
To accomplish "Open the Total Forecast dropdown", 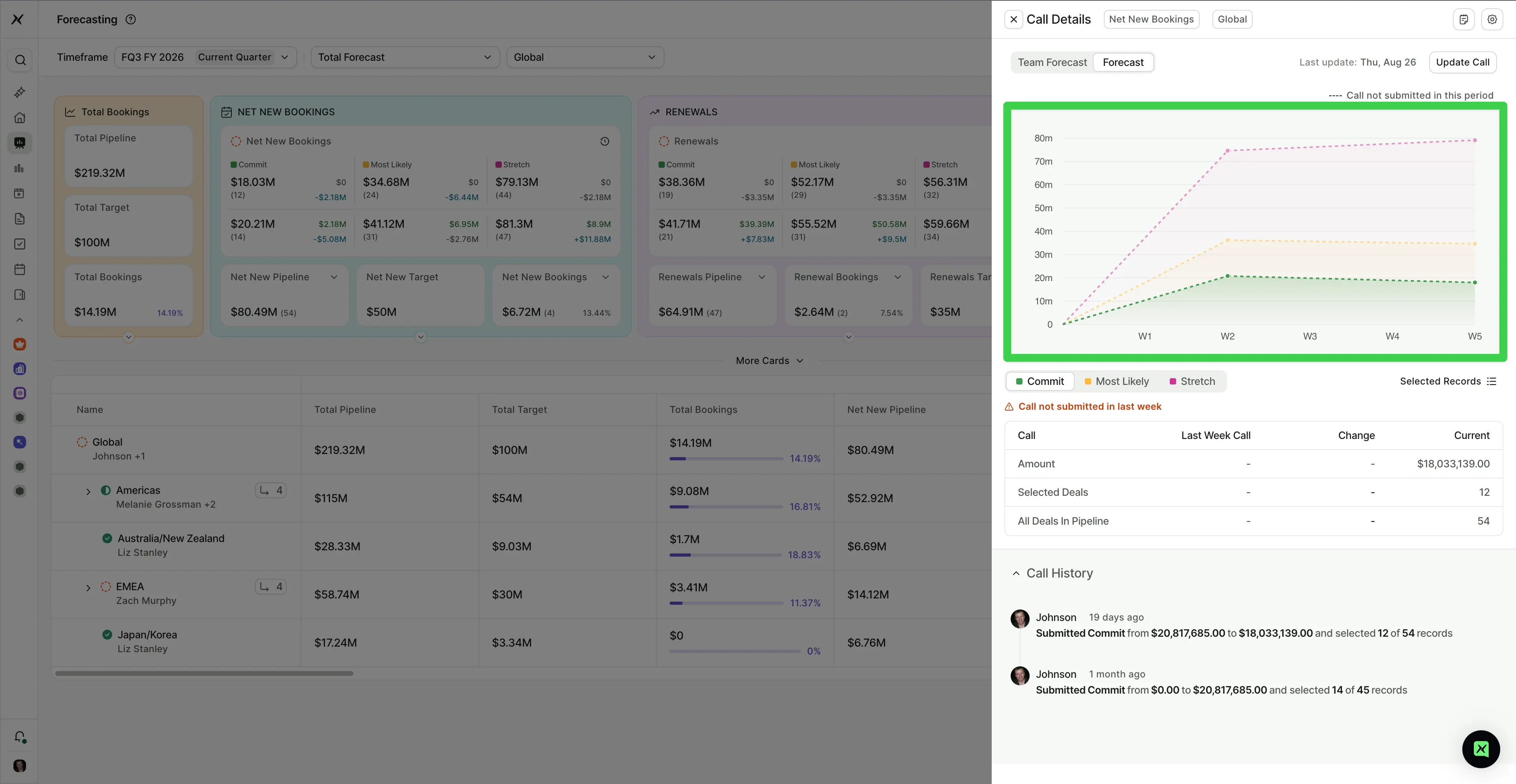I will click(x=405, y=57).
